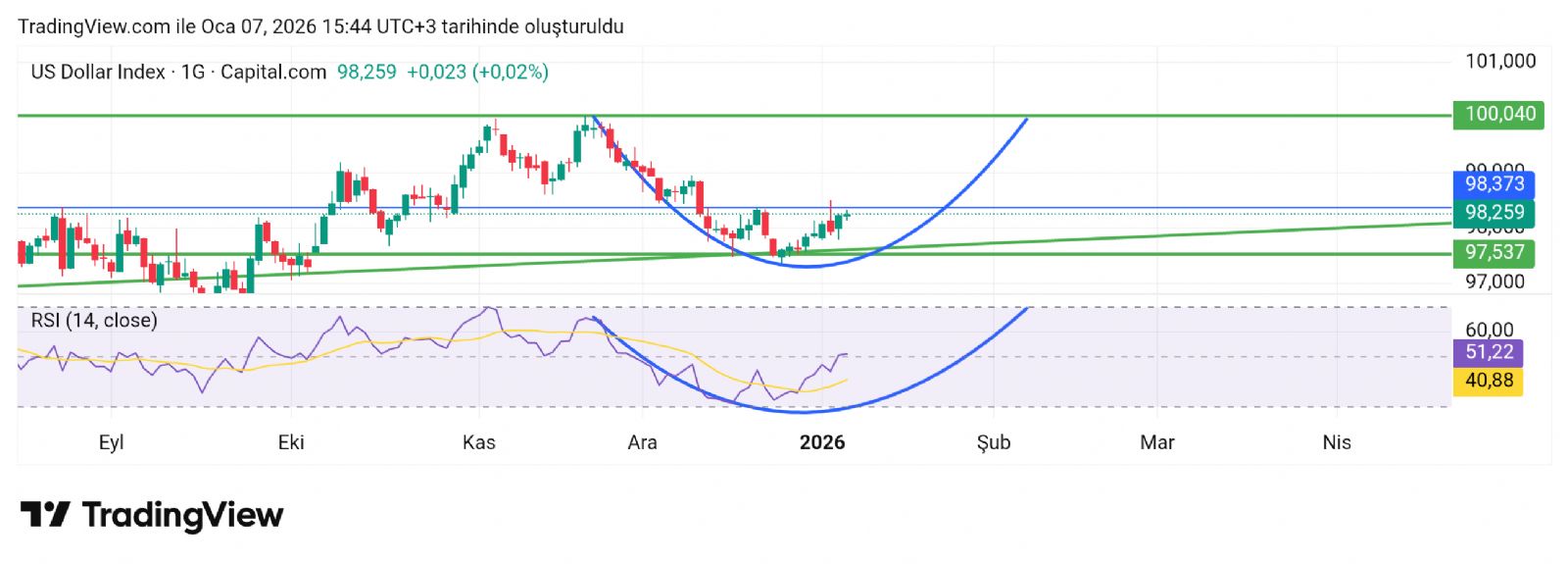The image size is (1568, 564).
Task: Click the purple 51,22 RSI value label
Action: point(1488,352)
